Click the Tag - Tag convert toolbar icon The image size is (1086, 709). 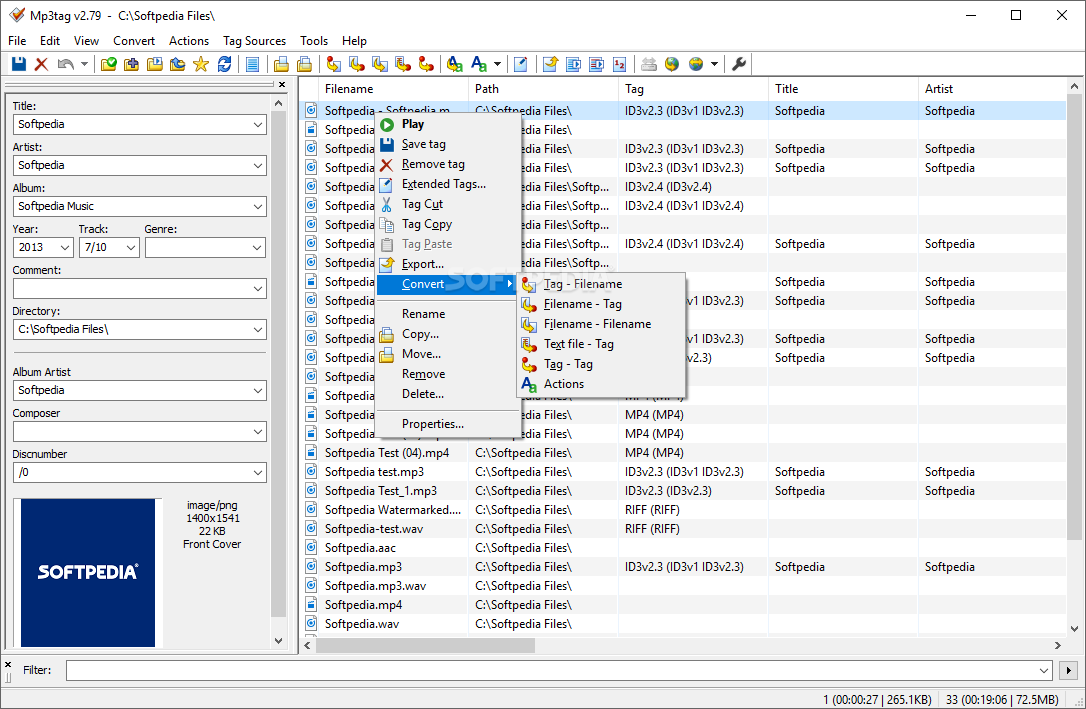(x=426, y=64)
